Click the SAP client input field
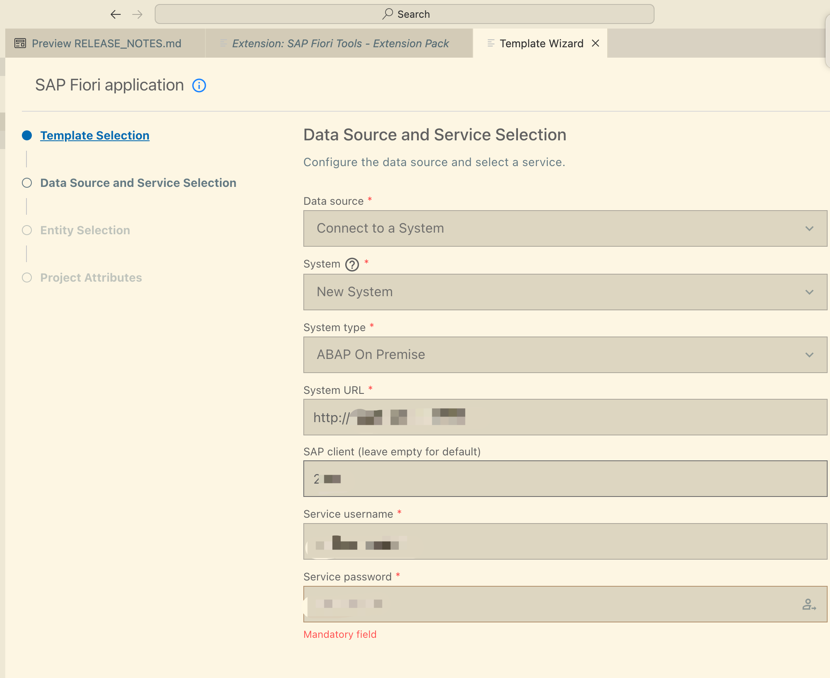 (565, 479)
